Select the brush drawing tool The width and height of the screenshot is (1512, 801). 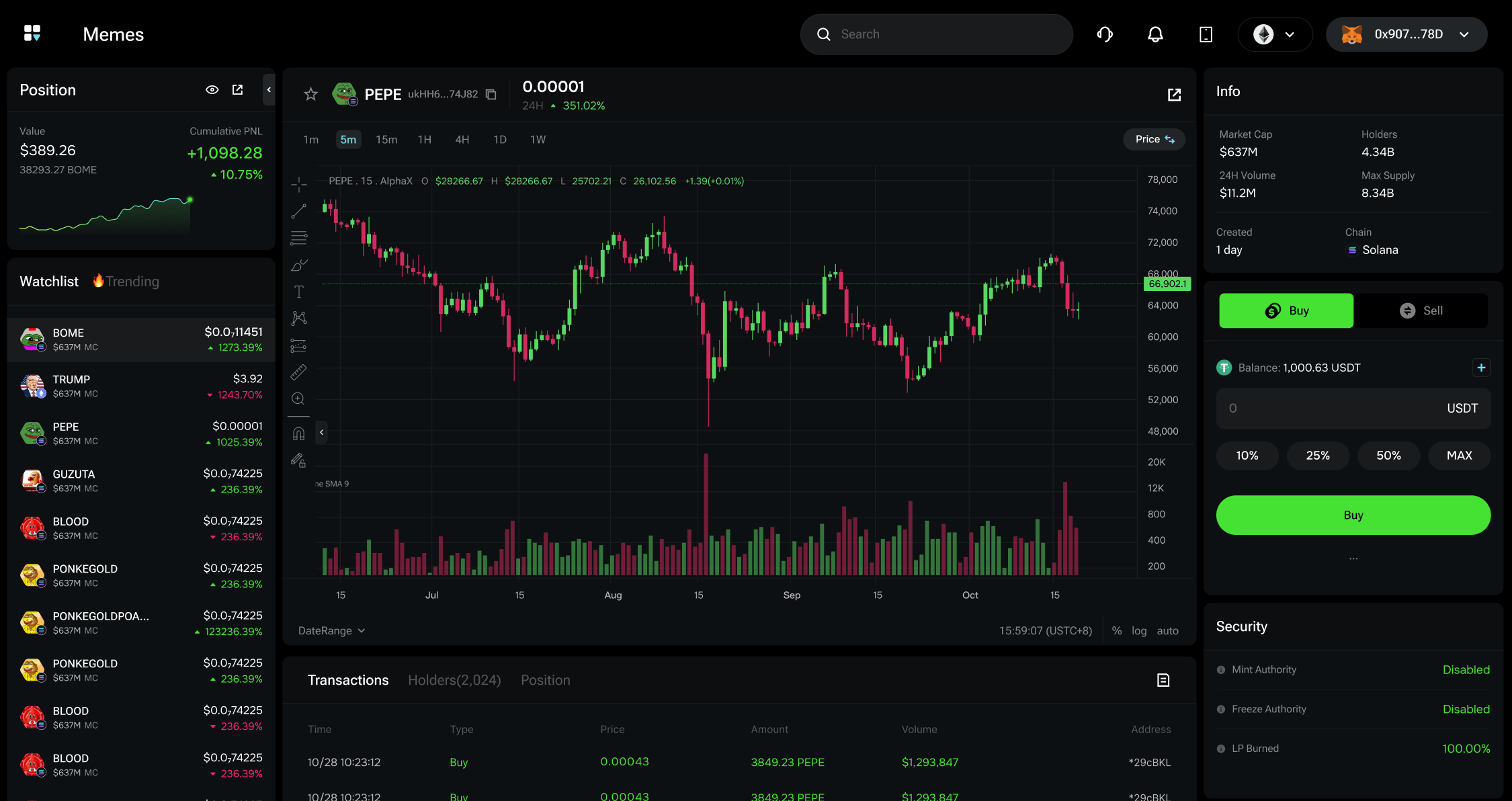point(299,265)
